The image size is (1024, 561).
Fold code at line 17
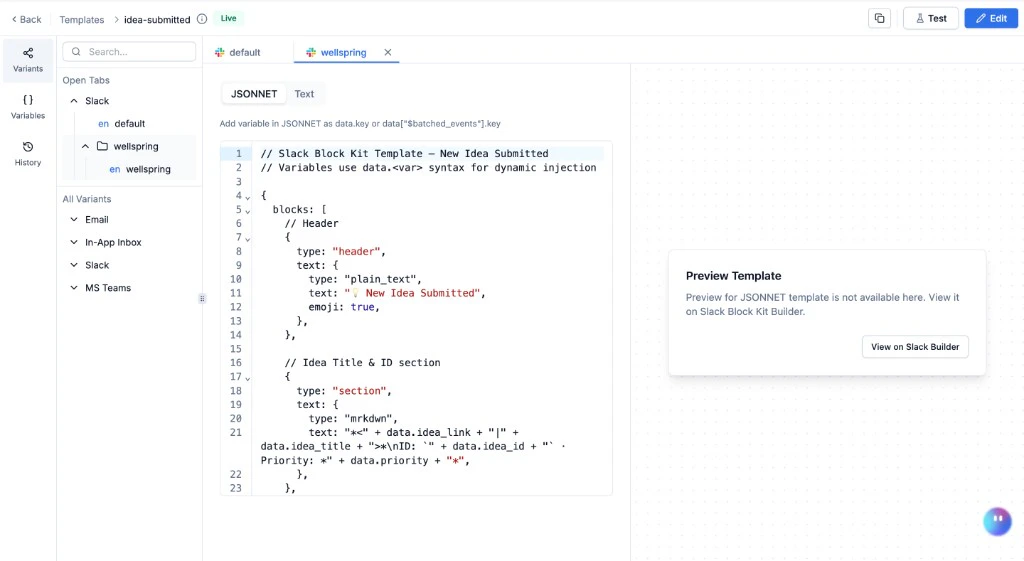tap(248, 378)
